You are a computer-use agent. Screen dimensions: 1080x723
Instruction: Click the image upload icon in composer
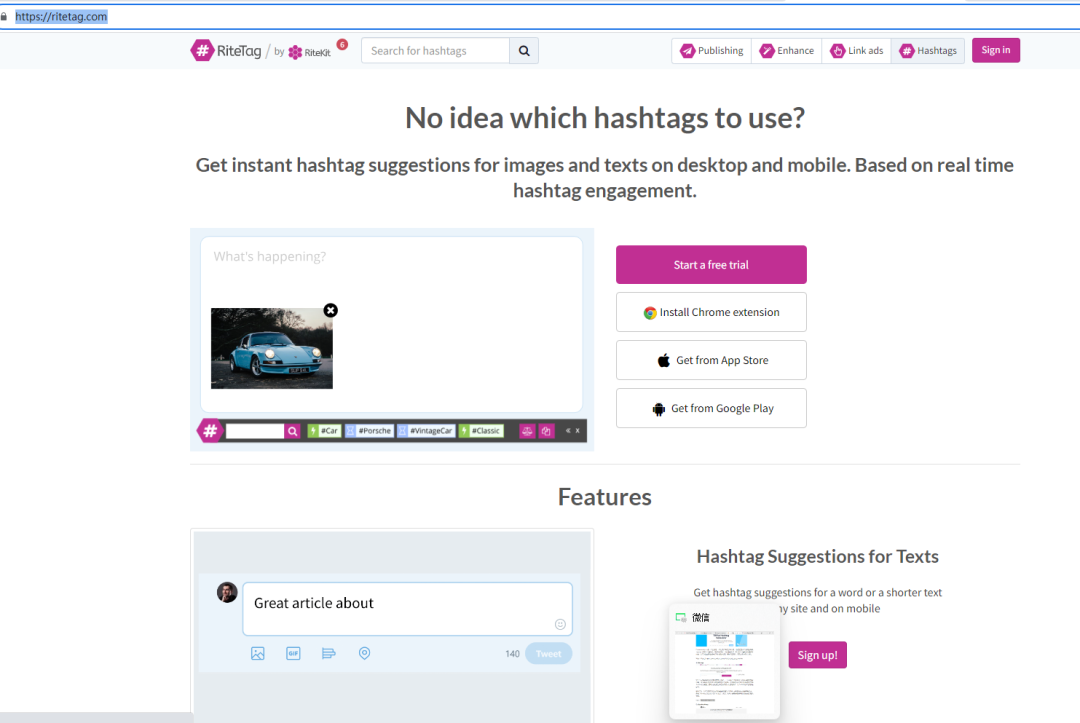point(258,653)
